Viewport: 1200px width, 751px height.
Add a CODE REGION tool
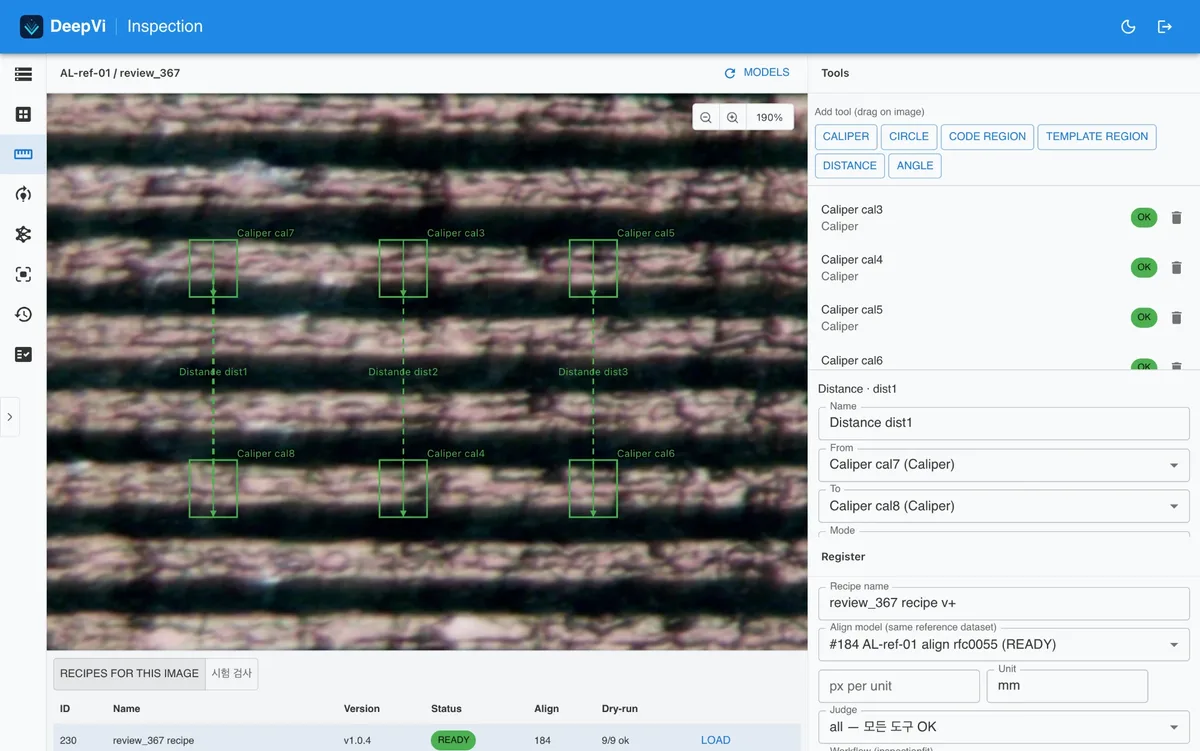click(x=987, y=137)
